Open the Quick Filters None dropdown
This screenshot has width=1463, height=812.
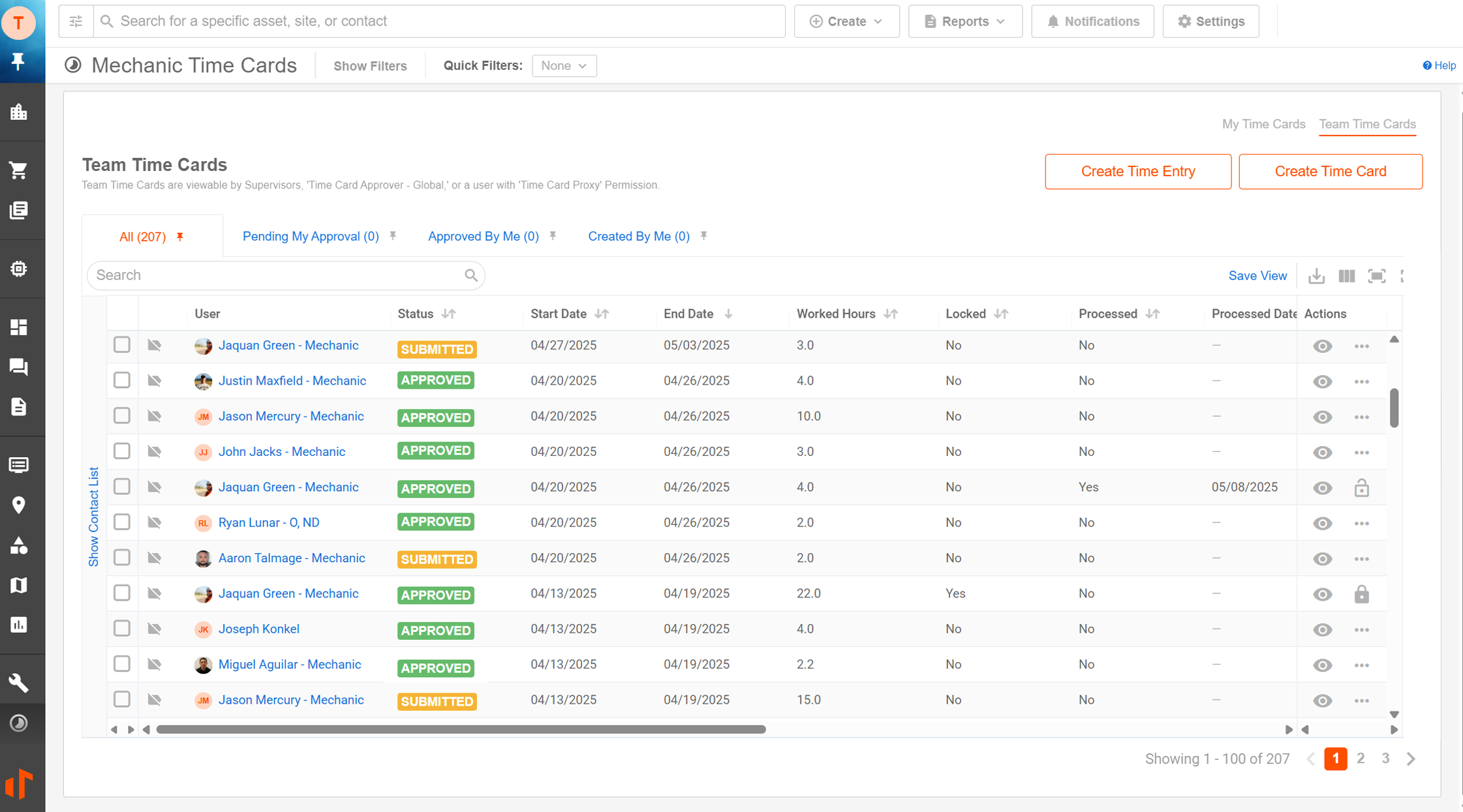click(x=564, y=66)
